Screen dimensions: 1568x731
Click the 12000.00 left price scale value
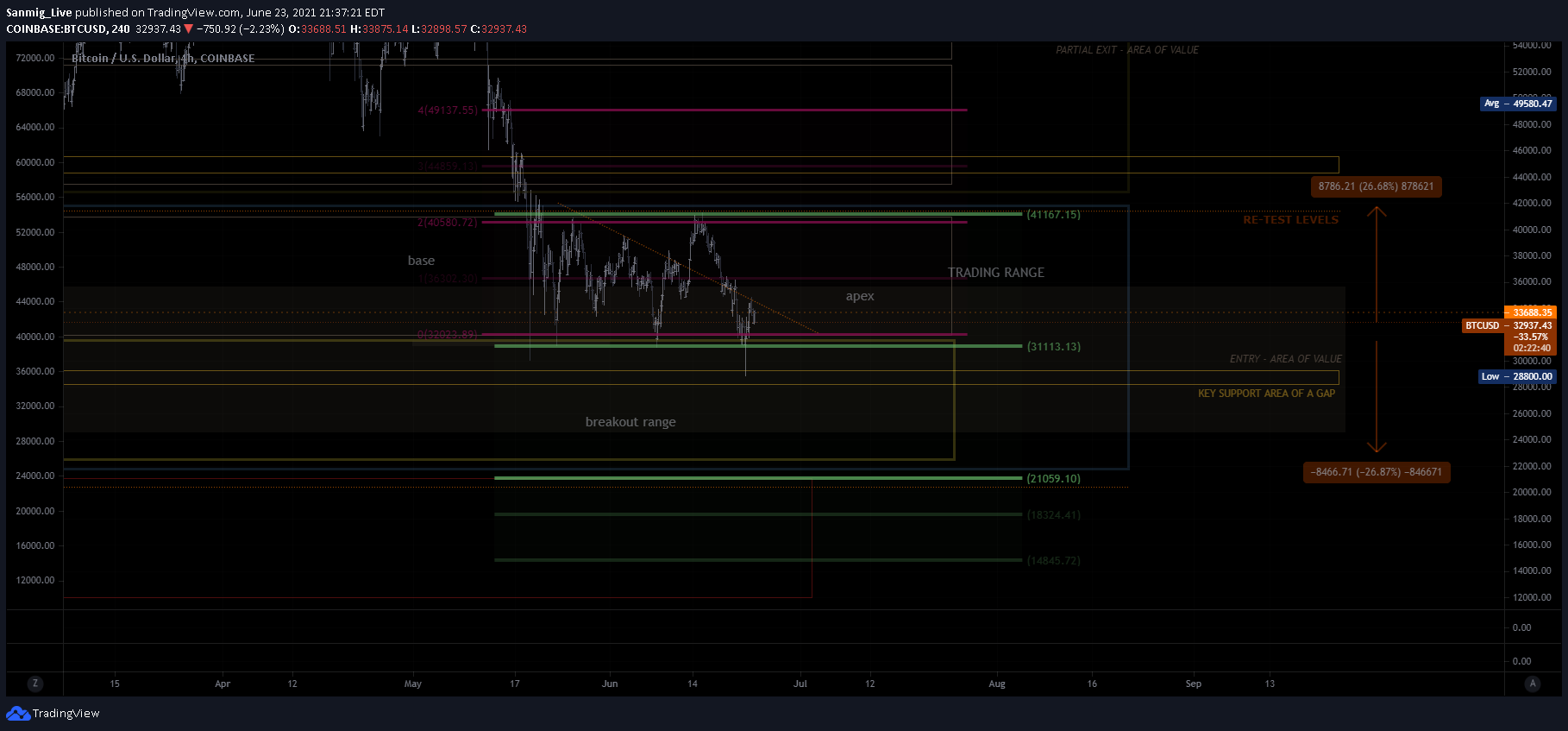tap(35, 580)
